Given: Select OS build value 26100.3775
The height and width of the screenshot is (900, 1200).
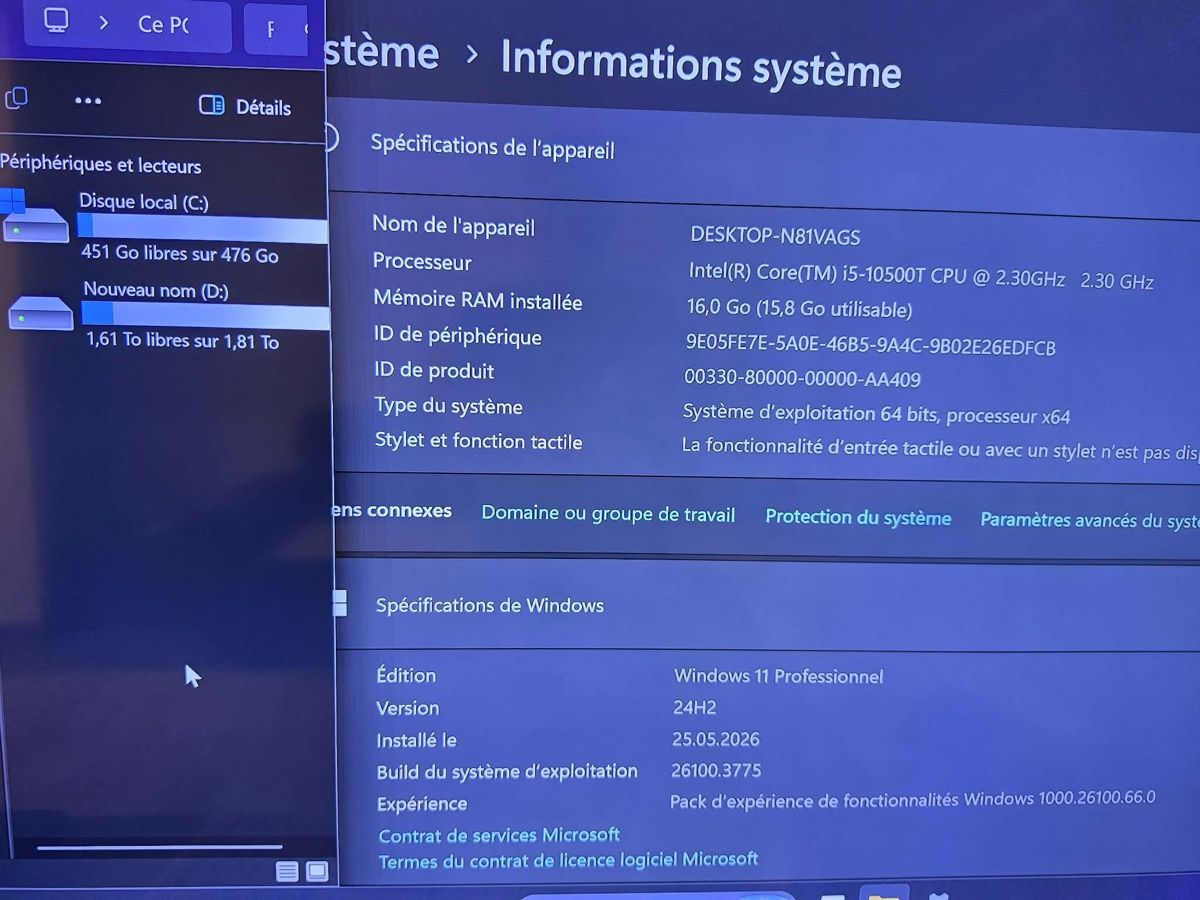Looking at the screenshot, I should click(716, 770).
